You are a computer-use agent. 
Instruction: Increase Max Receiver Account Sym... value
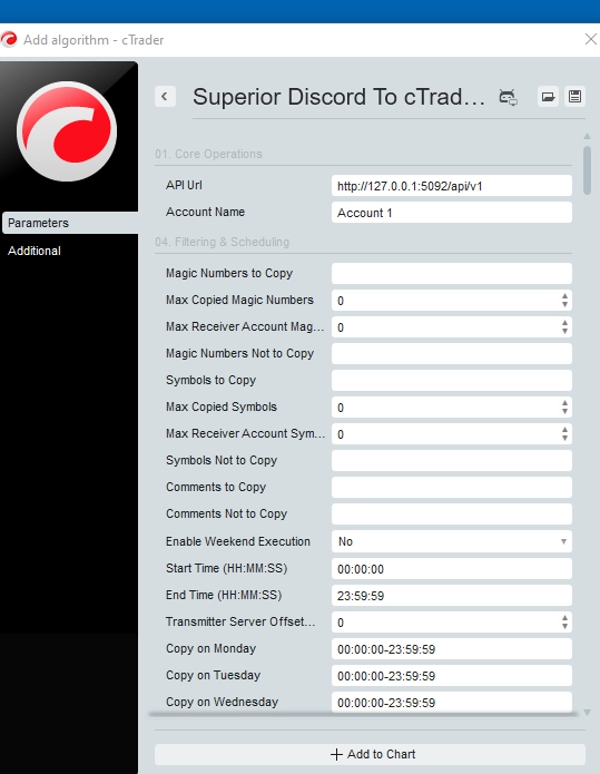click(564, 430)
